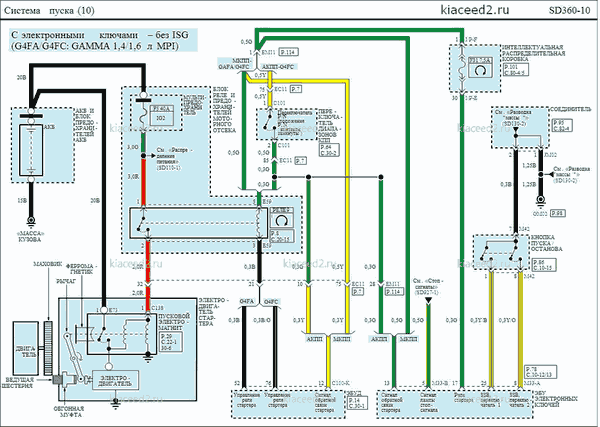The image size is (600, 427).
Task: Click the P.64 C.30-2 reference box
Action: (329, 150)
